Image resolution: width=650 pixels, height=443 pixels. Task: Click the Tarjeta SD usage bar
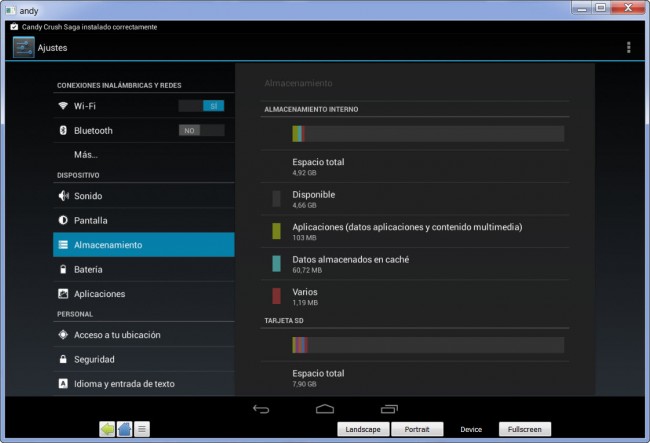(x=428, y=345)
